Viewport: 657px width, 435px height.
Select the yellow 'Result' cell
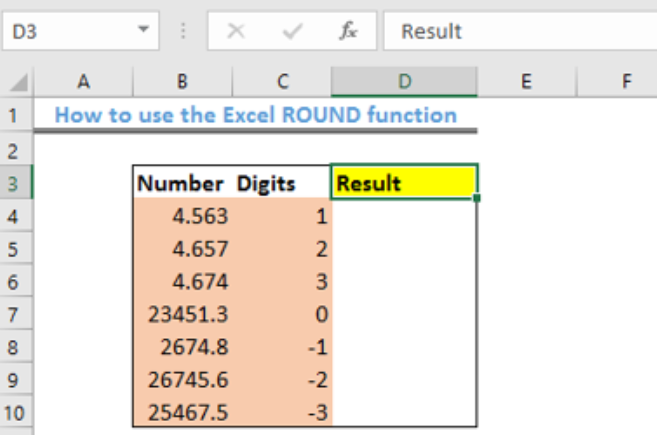point(404,183)
